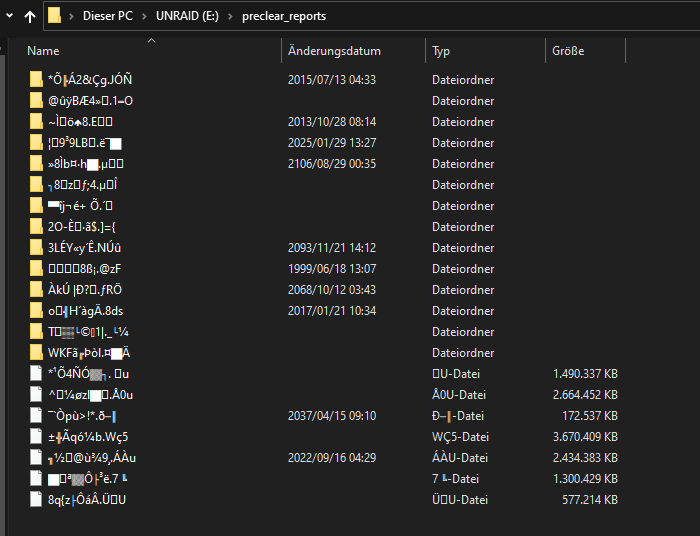The width and height of the screenshot is (700, 536).
Task: Select file name starting with 8q{z
Action: click(x=87, y=499)
